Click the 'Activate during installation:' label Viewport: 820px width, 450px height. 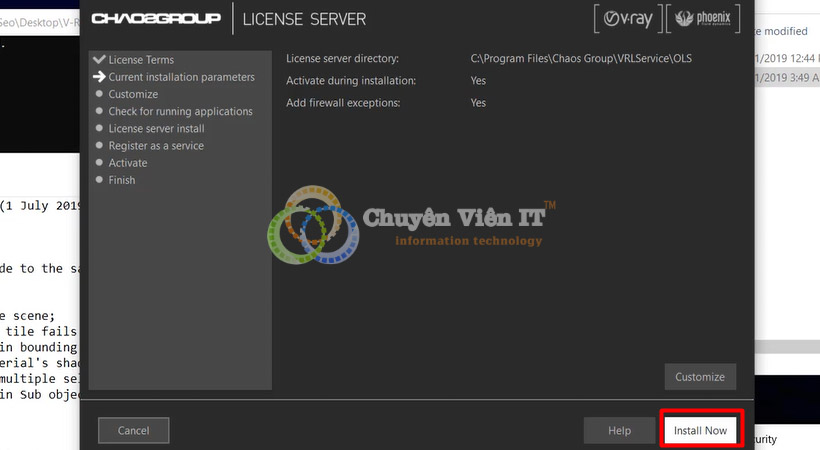pos(351,81)
